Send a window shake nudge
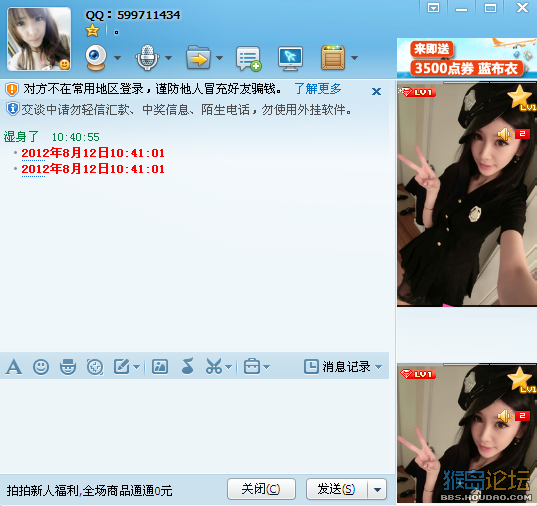The image size is (537, 506). click(x=95, y=367)
